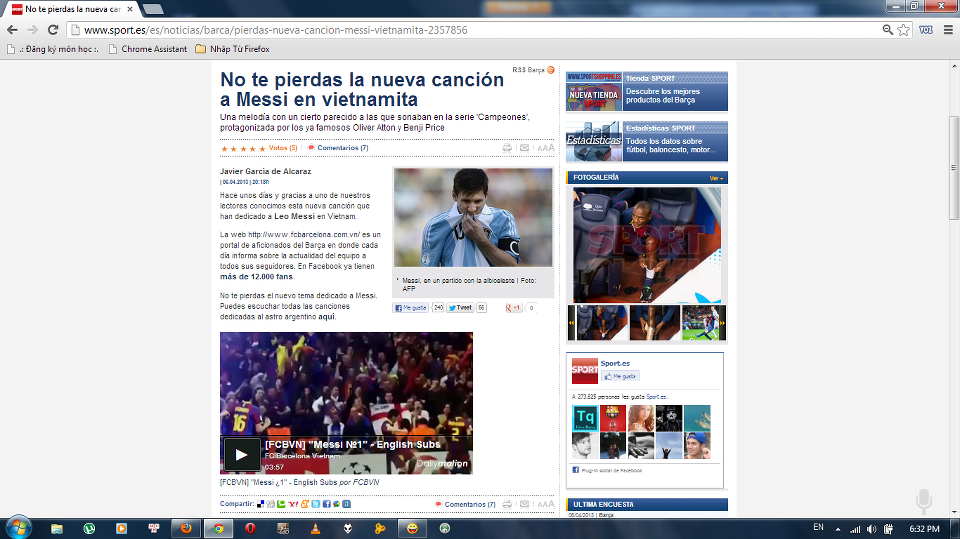The width and height of the screenshot is (960, 539).
Task: Click the Facebook Me gusta button under the photo
Action: click(410, 308)
